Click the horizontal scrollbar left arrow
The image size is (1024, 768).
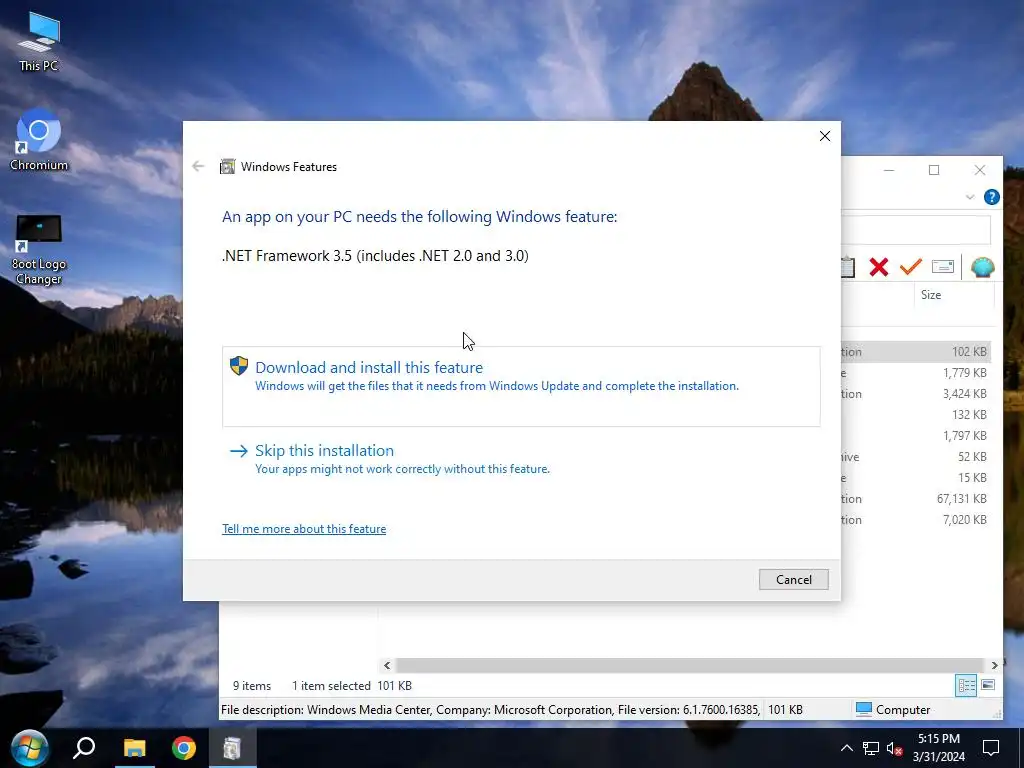pyautogui.click(x=387, y=665)
